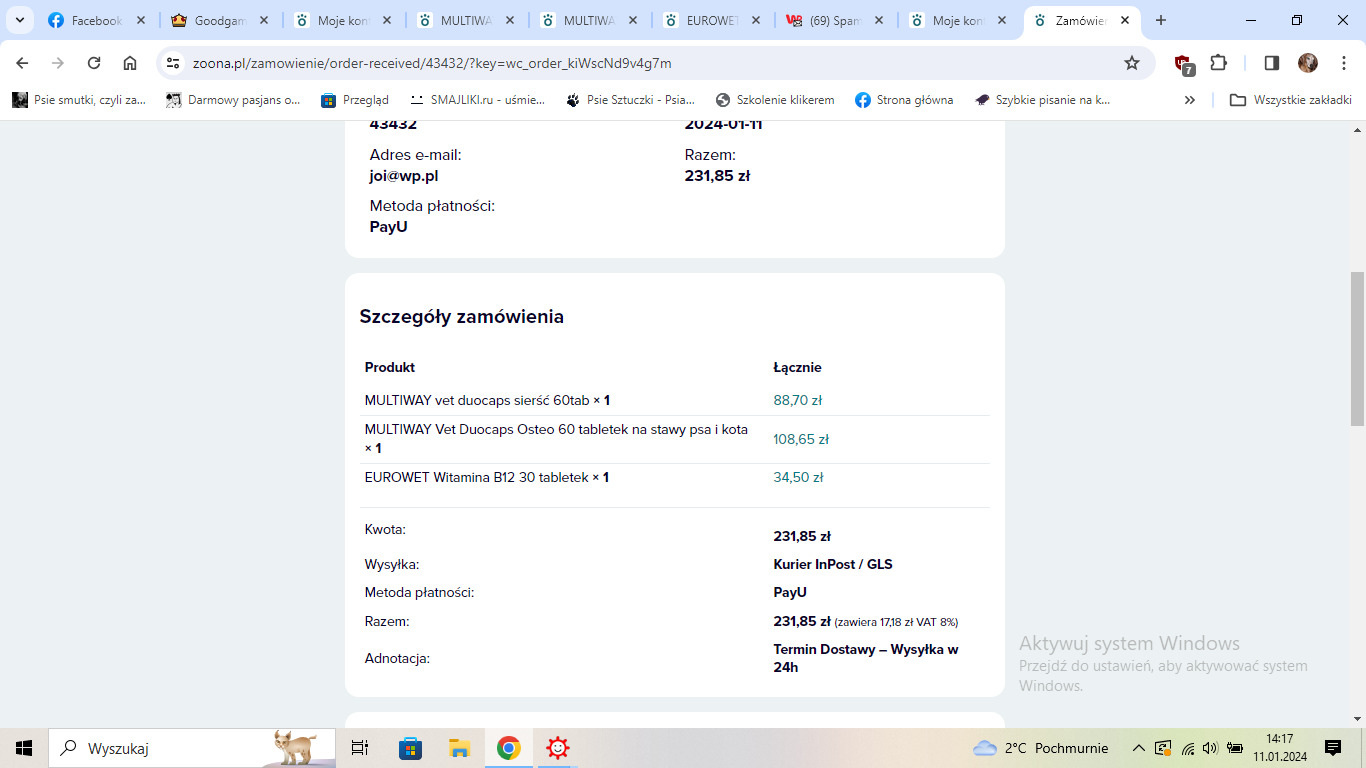The width and height of the screenshot is (1366, 768).
Task: Switch to the EUROWET tab
Action: 710,21
